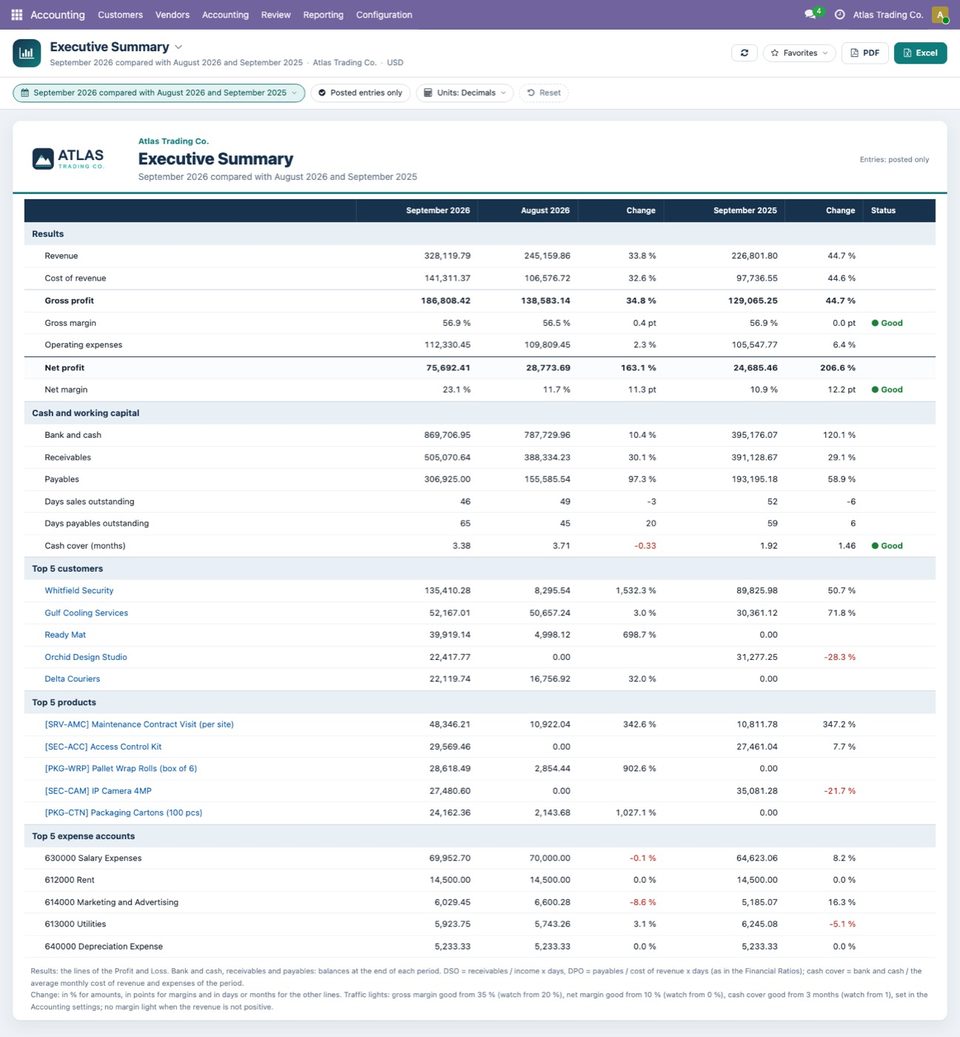Click the green Good status for Net margin

pos(887,390)
